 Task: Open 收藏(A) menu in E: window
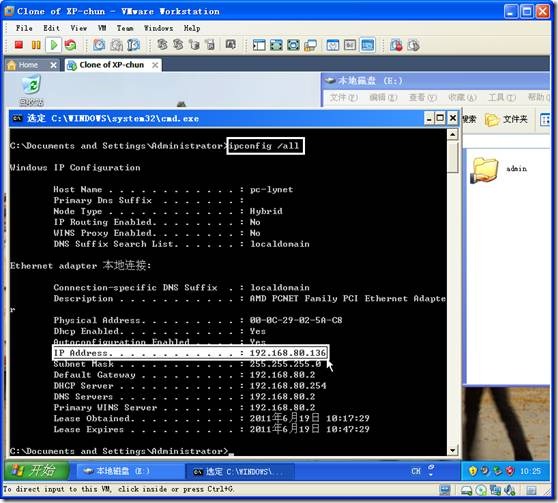pos(462,97)
